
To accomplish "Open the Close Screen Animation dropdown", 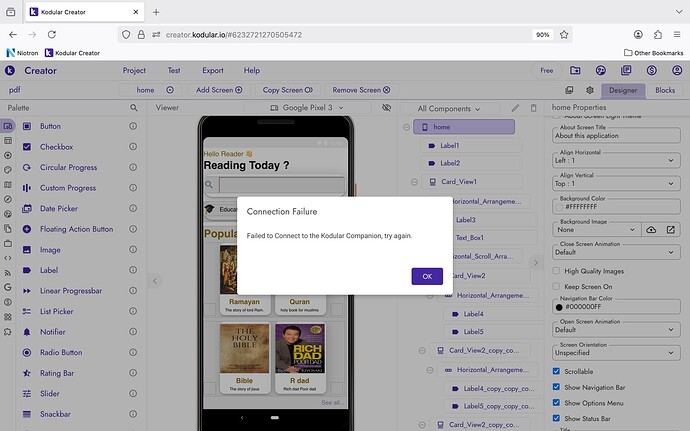I will [x=616, y=252].
